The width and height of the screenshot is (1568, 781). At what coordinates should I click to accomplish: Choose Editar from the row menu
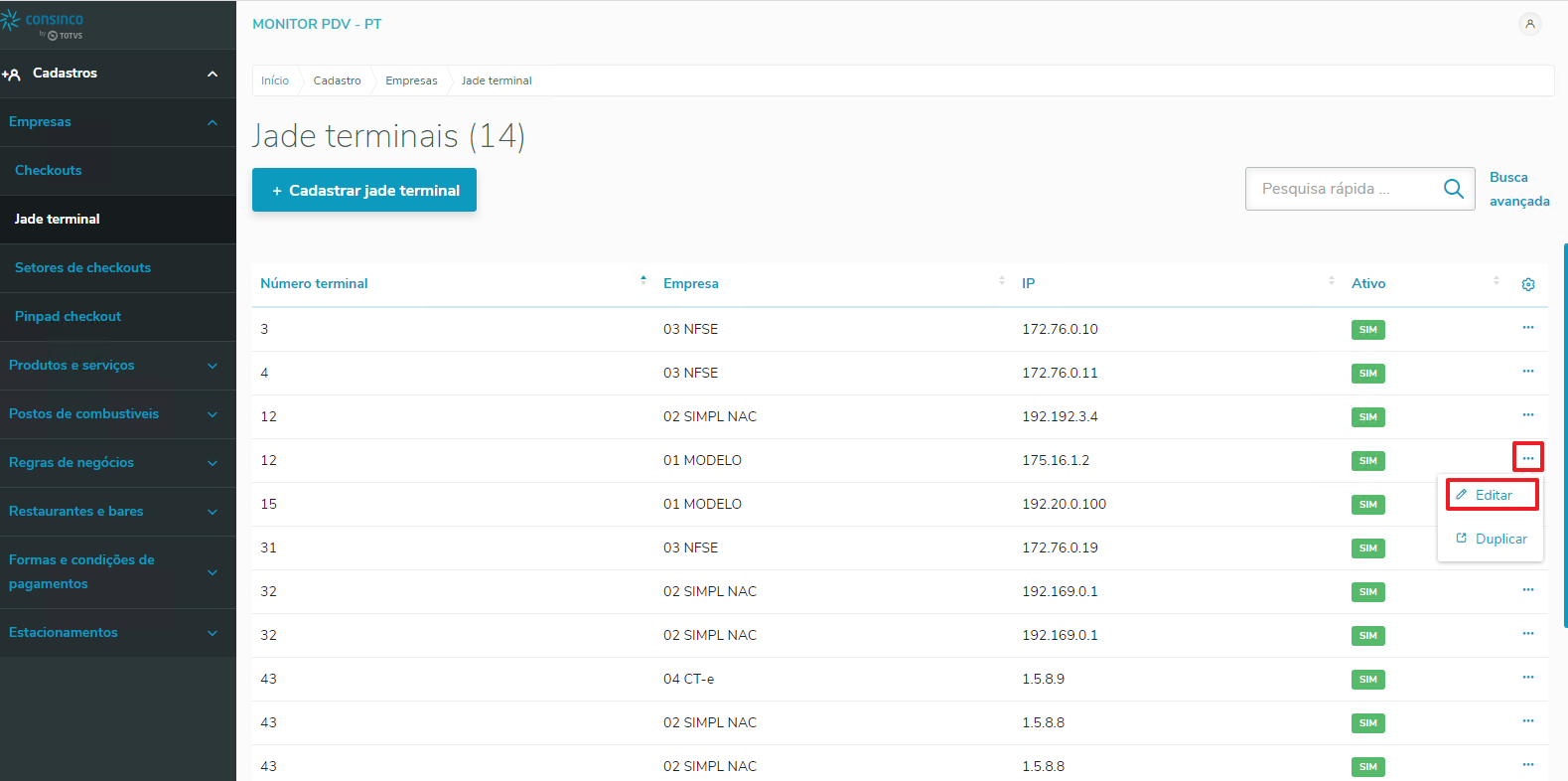tap(1493, 495)
